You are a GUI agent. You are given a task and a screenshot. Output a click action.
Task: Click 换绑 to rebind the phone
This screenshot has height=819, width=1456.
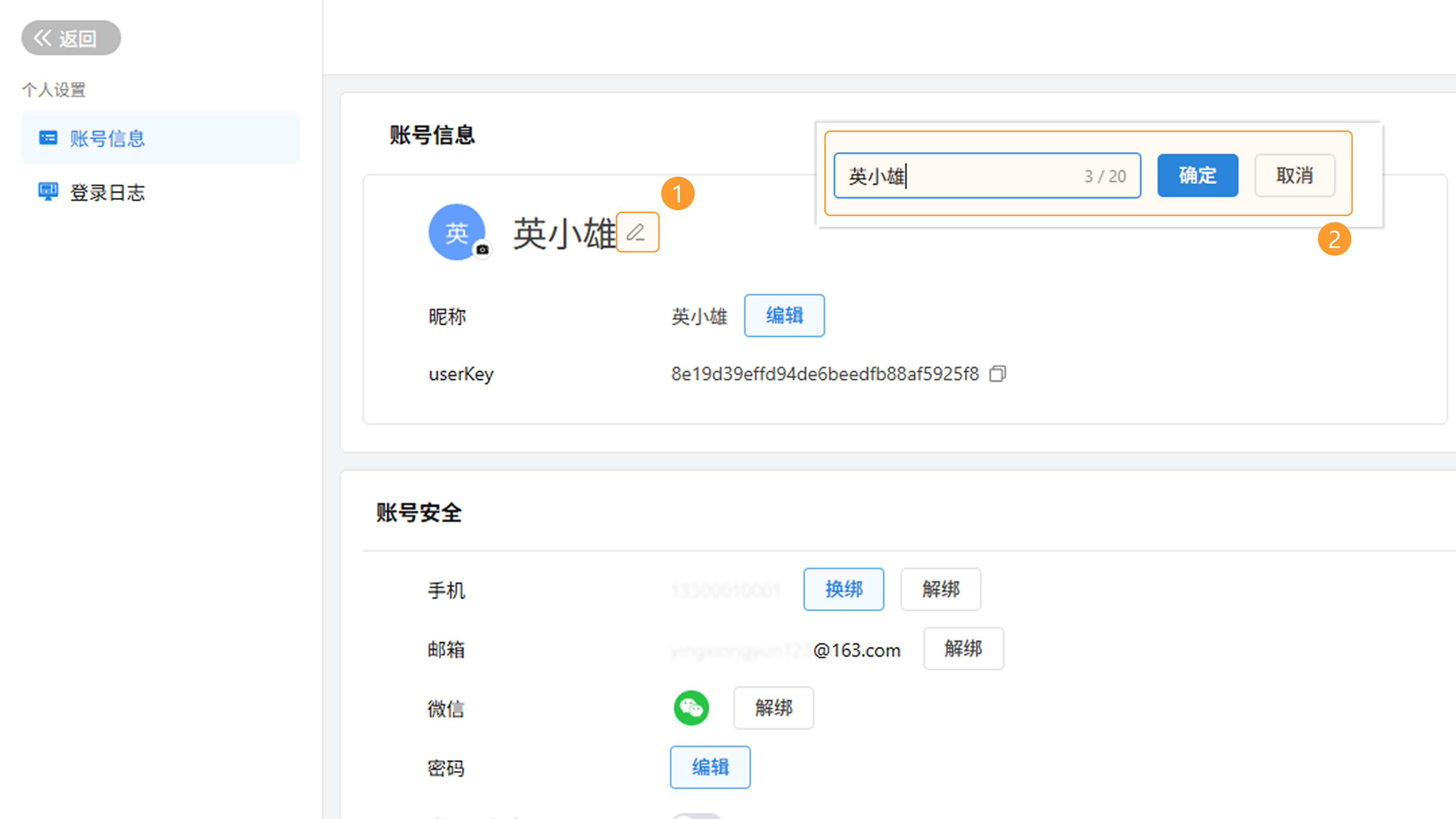[843, 589]
